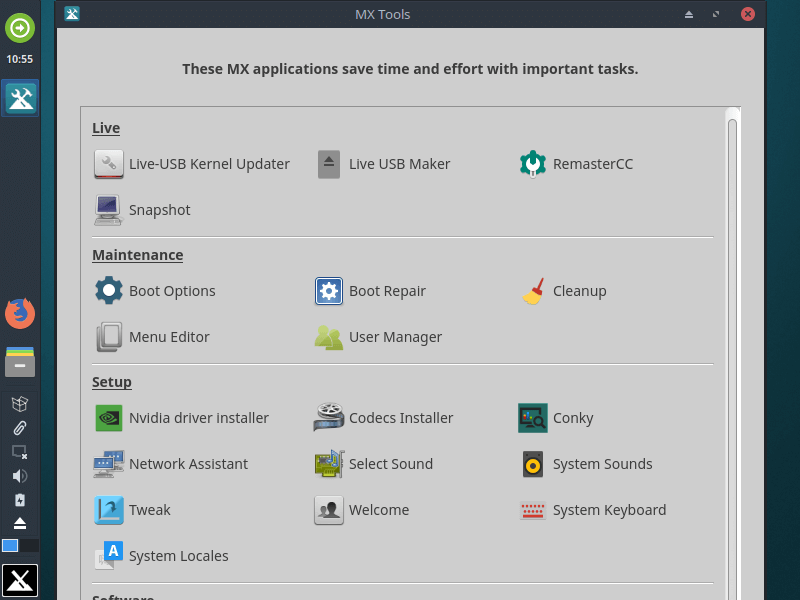The image size is (800, 600).
Task: Run the Cleanup utility
Action: coord(580,291)
